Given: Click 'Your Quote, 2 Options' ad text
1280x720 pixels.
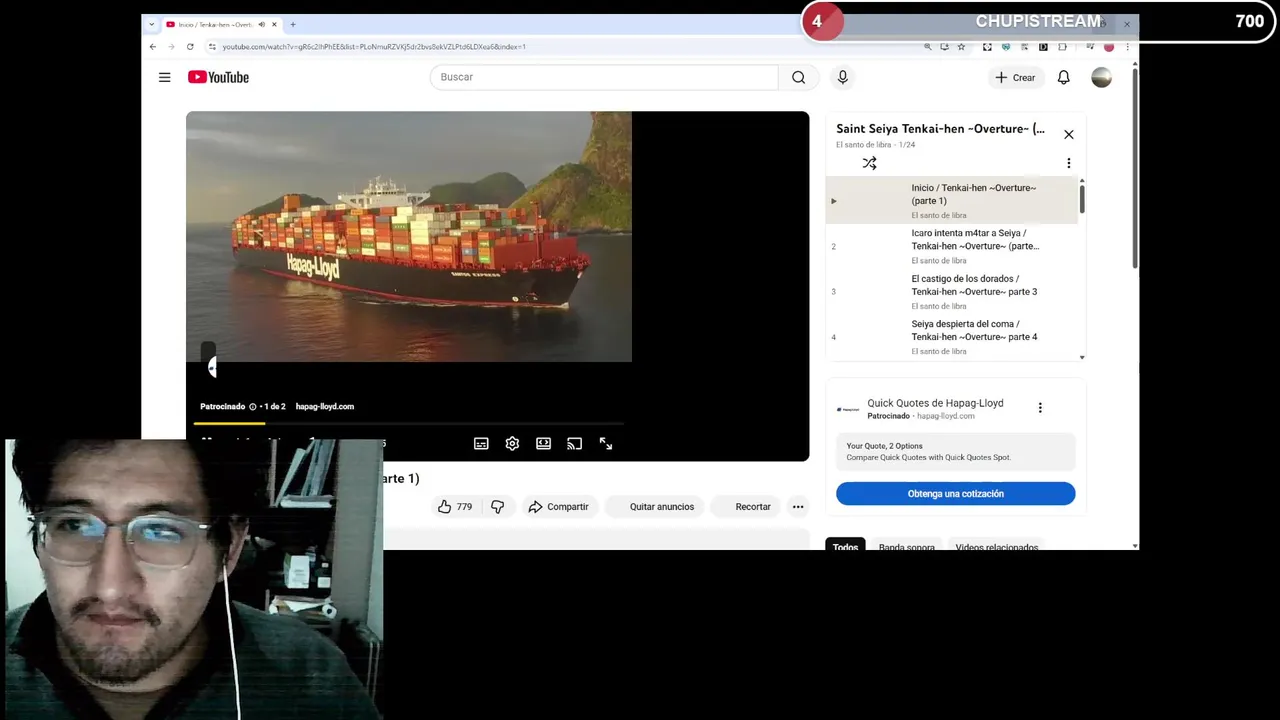Looking at the screenshot, I should pos(884,446).
